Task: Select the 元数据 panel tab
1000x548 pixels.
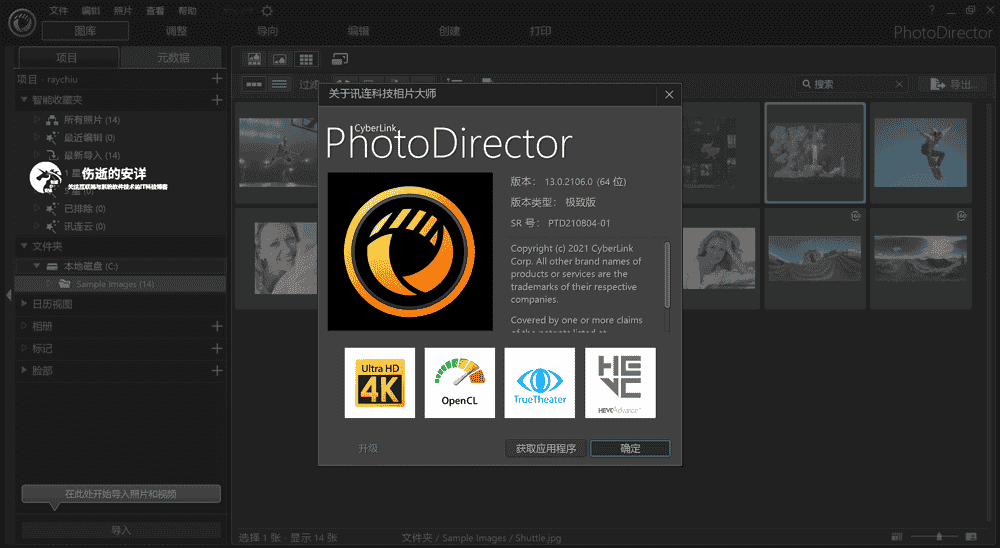Action: pos(173,57)
